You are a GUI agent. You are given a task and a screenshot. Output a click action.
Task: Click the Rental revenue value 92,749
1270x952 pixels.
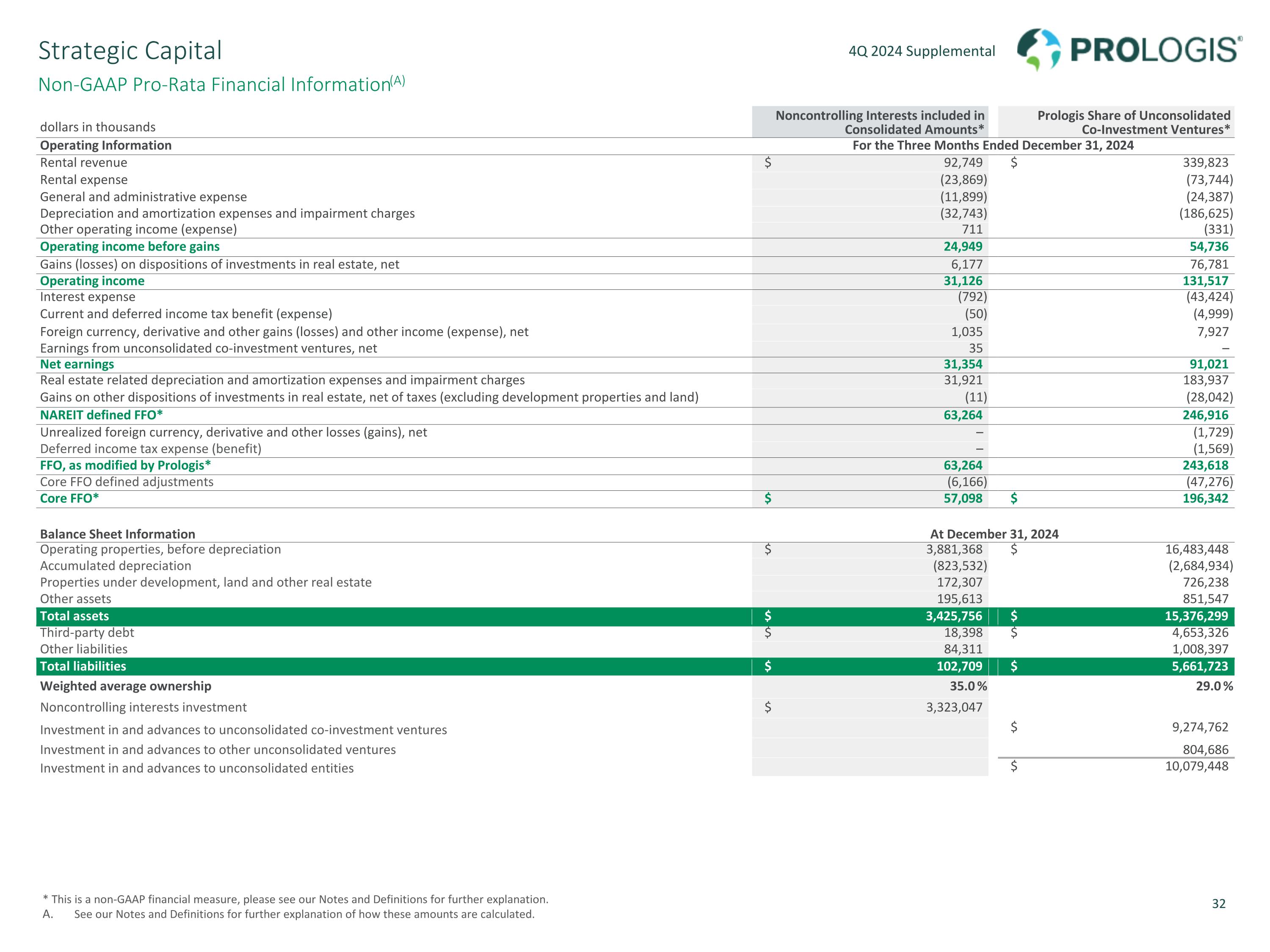(x=963, y=162)
